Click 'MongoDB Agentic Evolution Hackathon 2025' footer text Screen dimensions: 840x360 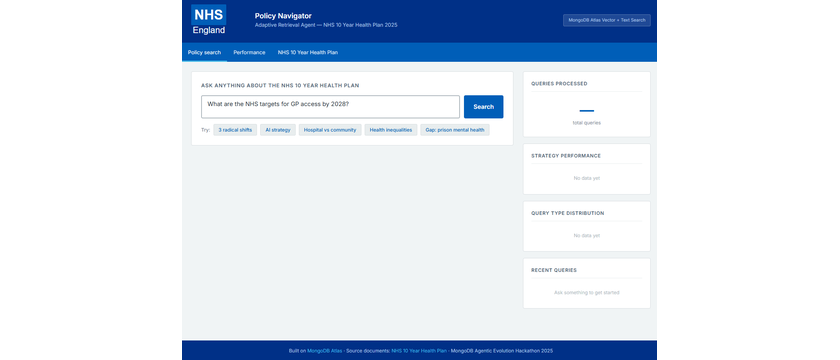coord(501,351)
